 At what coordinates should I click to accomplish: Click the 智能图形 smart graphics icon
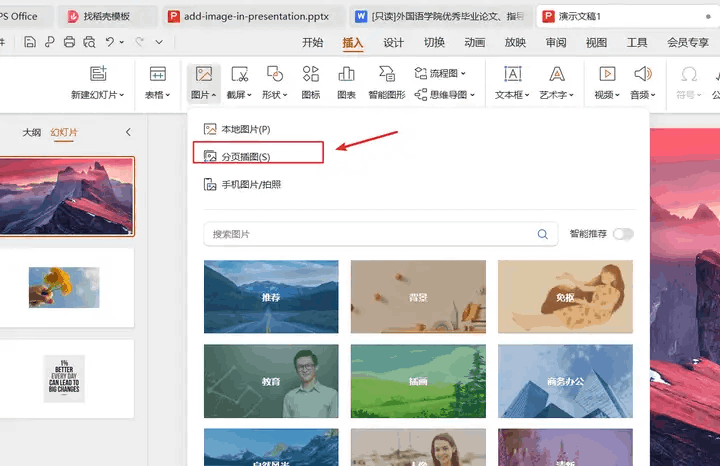click(386, 75)
